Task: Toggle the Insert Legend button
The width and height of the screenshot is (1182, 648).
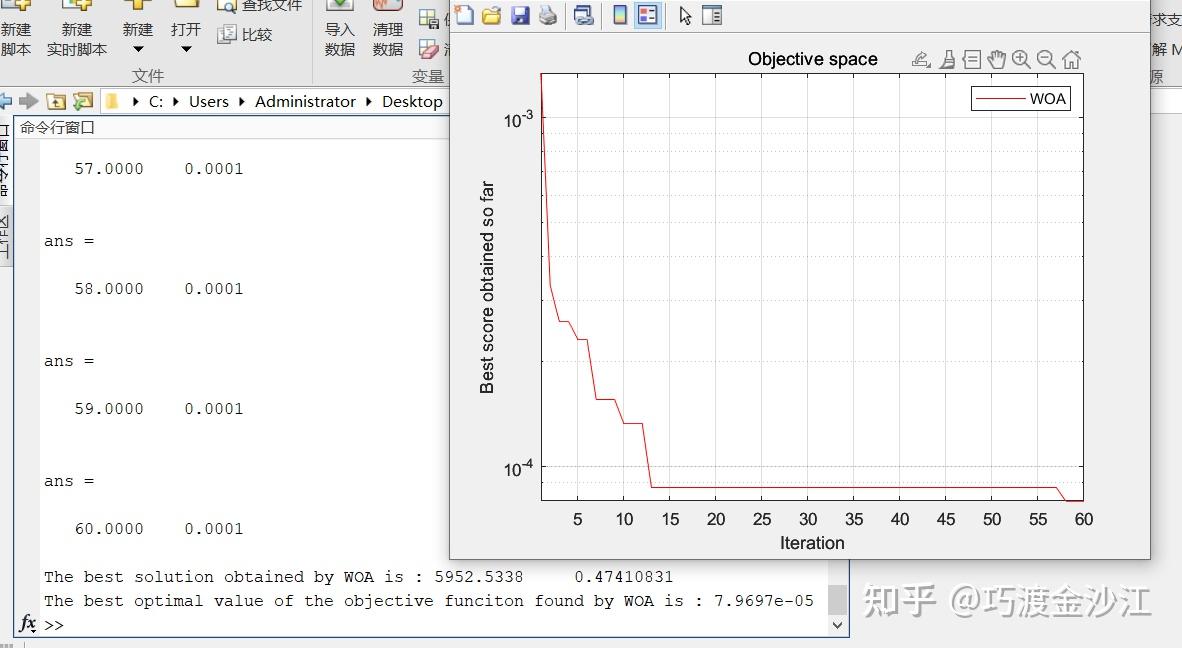Action: tap(648, 15)
